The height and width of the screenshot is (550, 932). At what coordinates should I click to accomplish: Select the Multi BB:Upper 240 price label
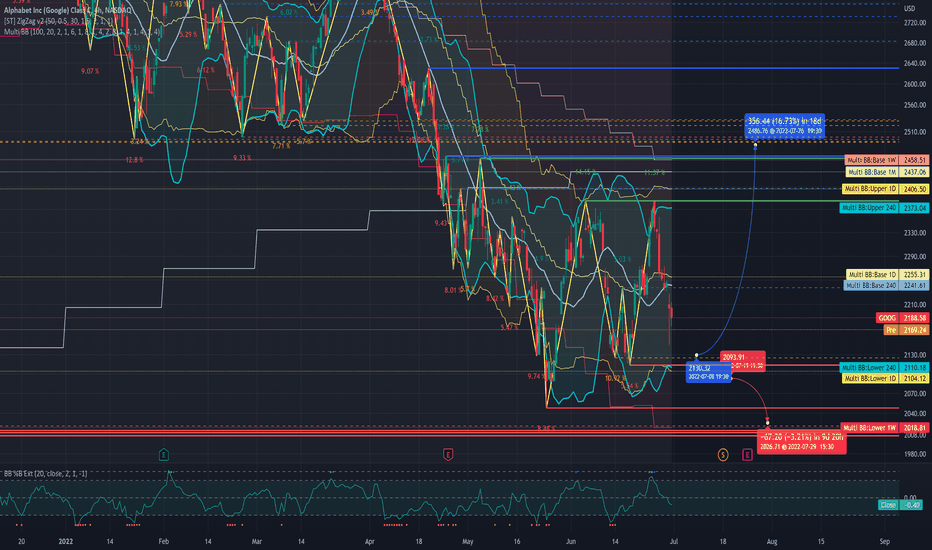pyautogui.click(x=883, y=208)
